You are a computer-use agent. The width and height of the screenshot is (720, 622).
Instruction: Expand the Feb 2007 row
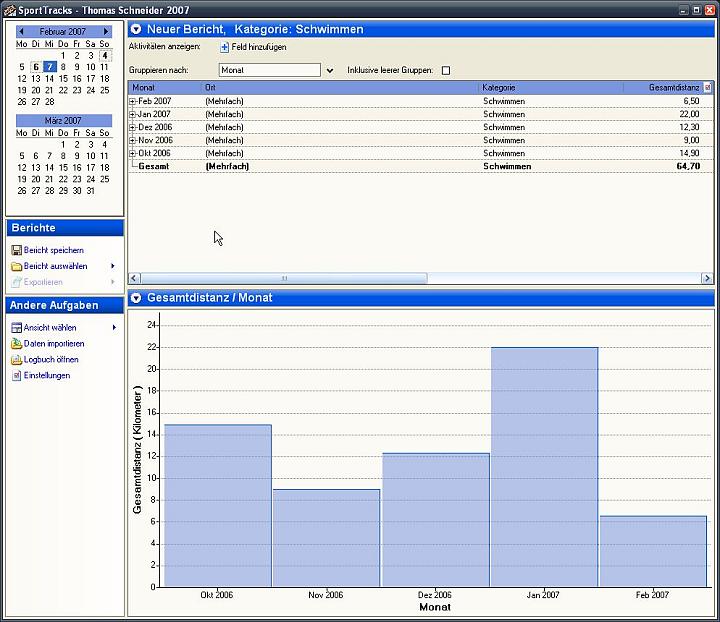pos(133,101)
